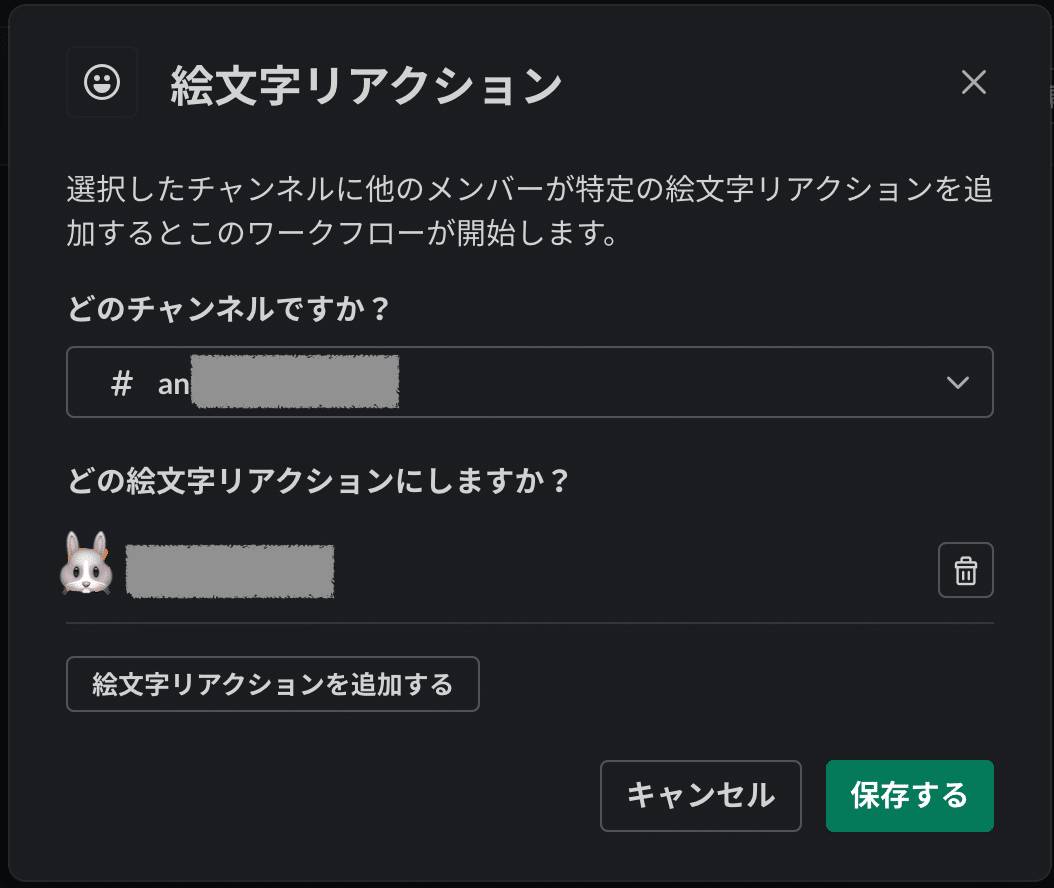This screenshot has height=888, width=1054.
Task: Click the X to dismiss the dialog
Action: coord(973,82)
